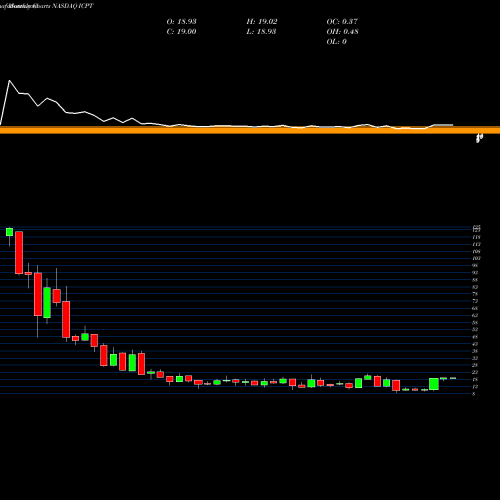This screenshot has width=500, height=500.
Task: Click the '32' price axis label
Action: (475, 358)
